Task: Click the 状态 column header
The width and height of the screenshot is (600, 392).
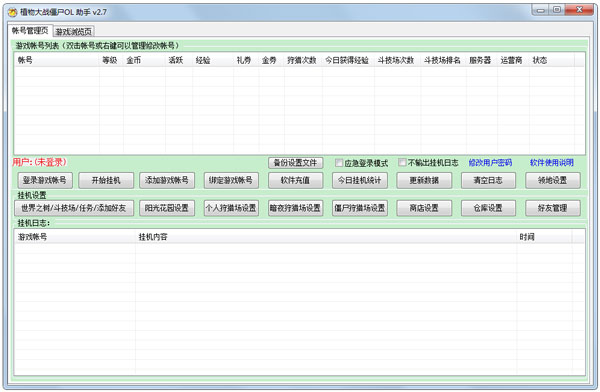Action: 552,60
